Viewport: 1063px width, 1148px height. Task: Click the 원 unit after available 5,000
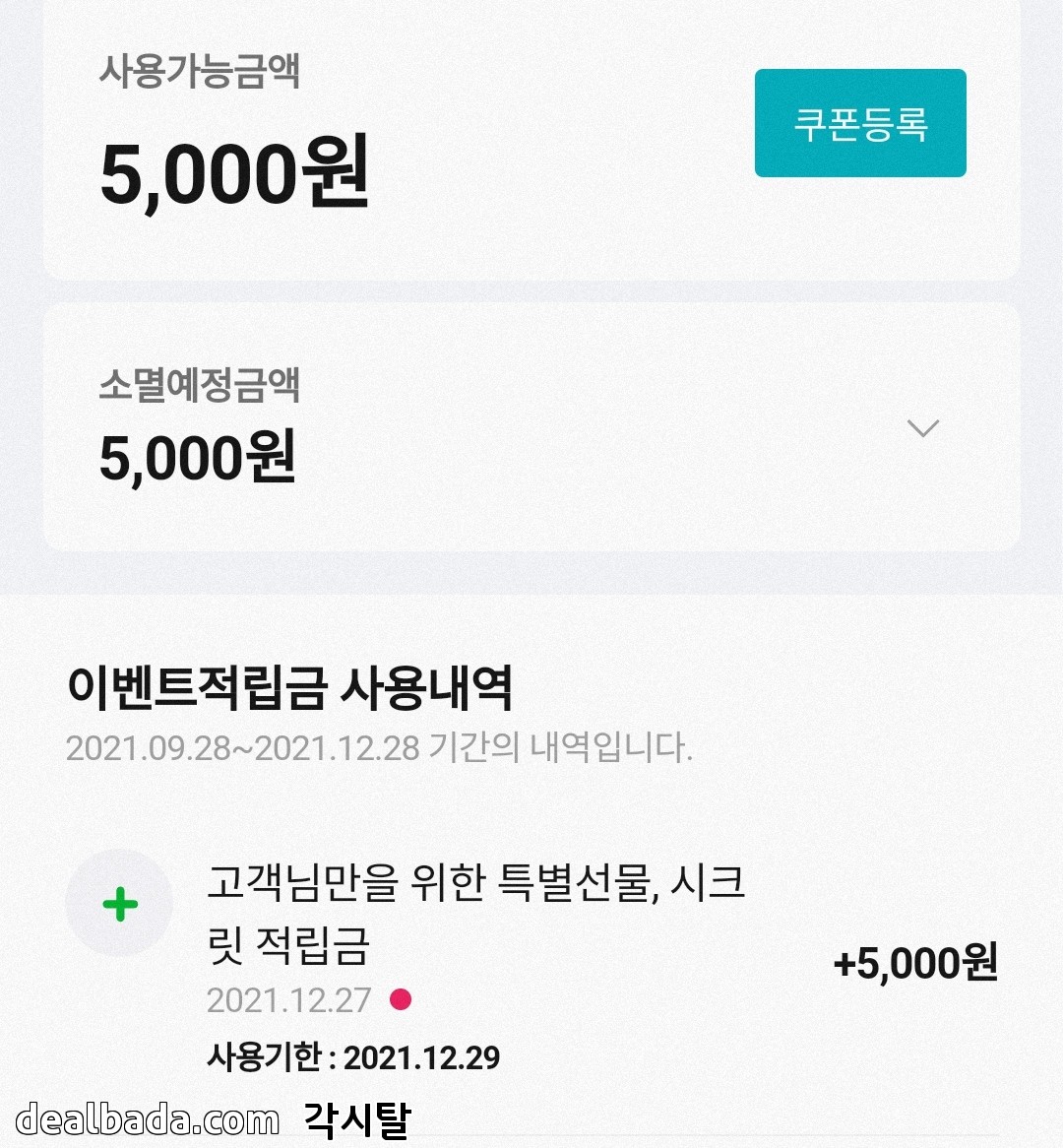pyautogui.click(x=337, y=173)
